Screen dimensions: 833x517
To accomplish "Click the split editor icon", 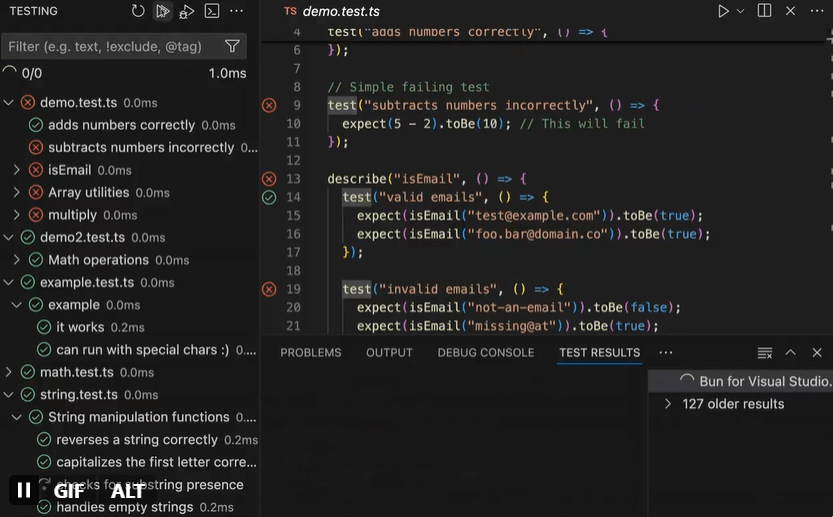I will click(x=764, y=11).
